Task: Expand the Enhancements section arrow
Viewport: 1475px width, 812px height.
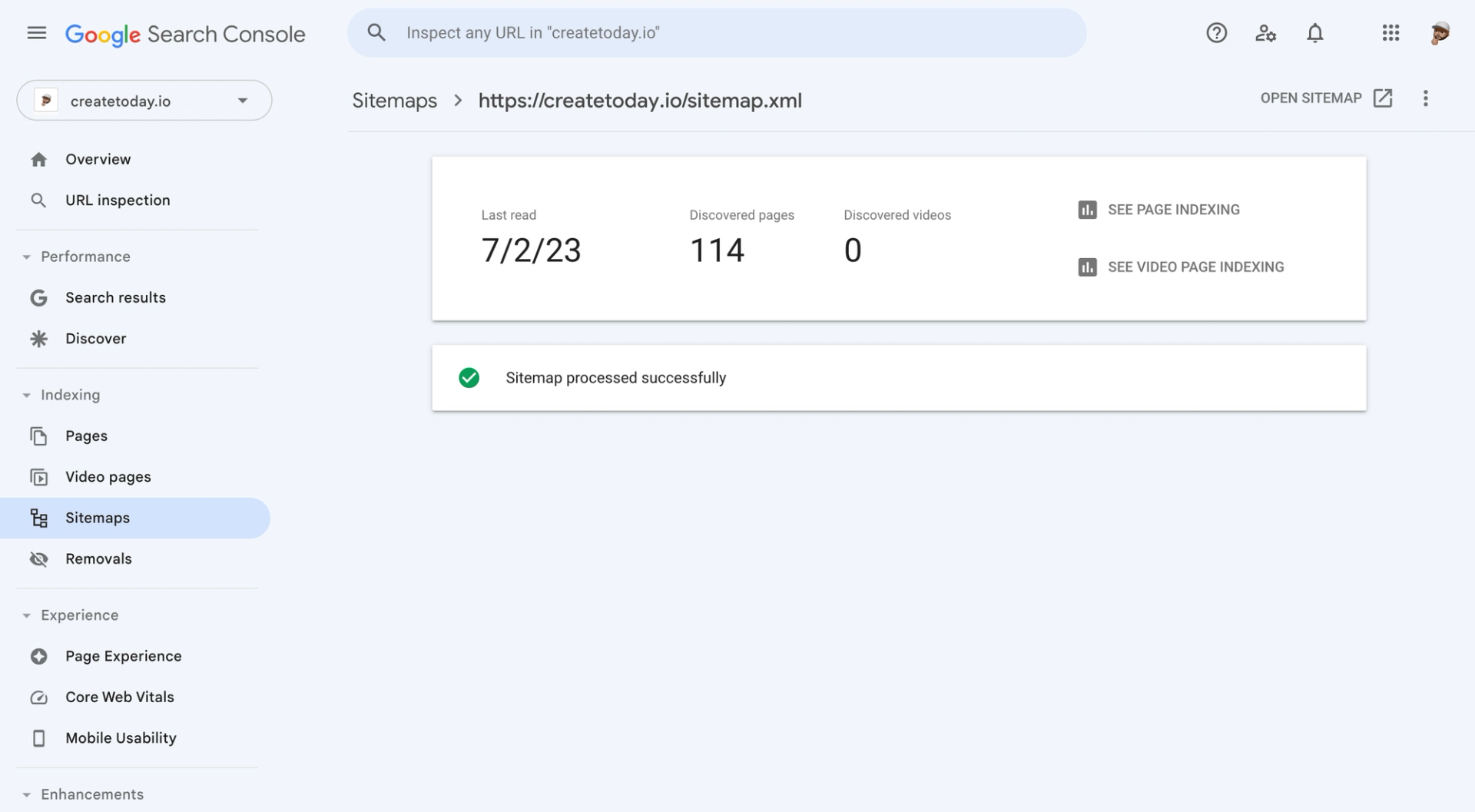Action: tap(27, 794)
